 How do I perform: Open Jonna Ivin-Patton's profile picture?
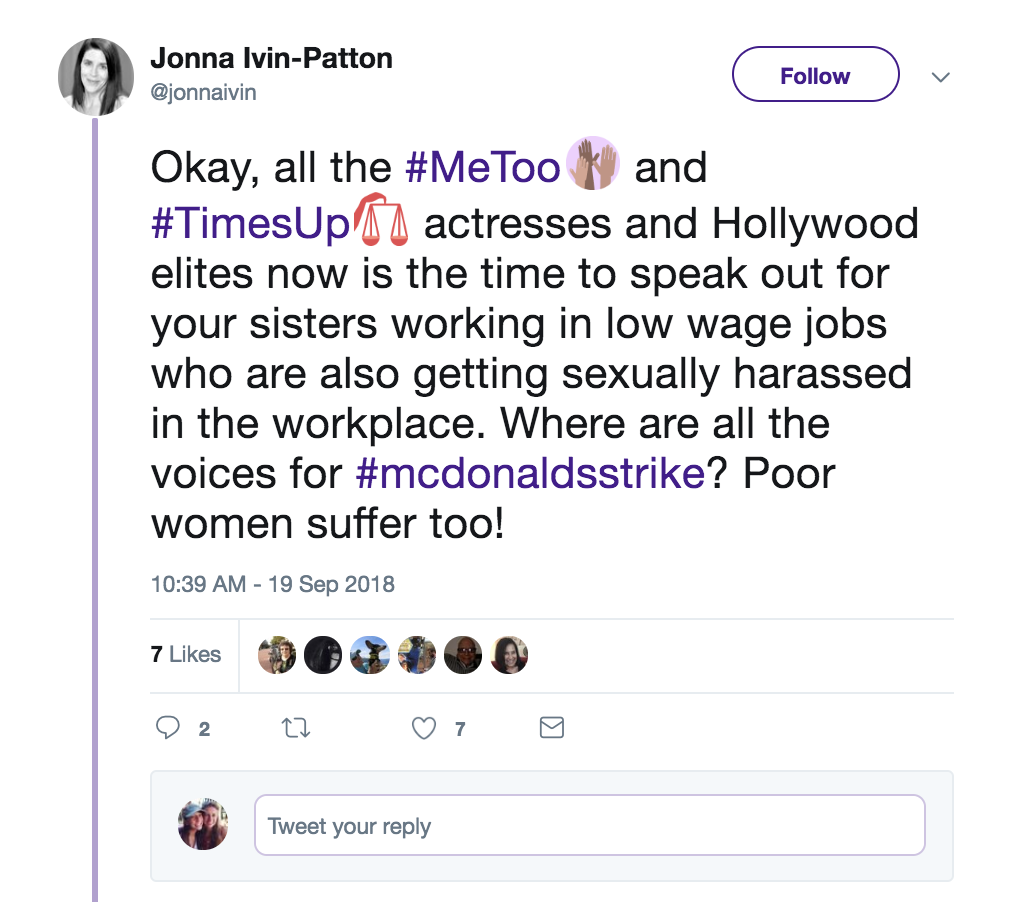click(94, 77)
